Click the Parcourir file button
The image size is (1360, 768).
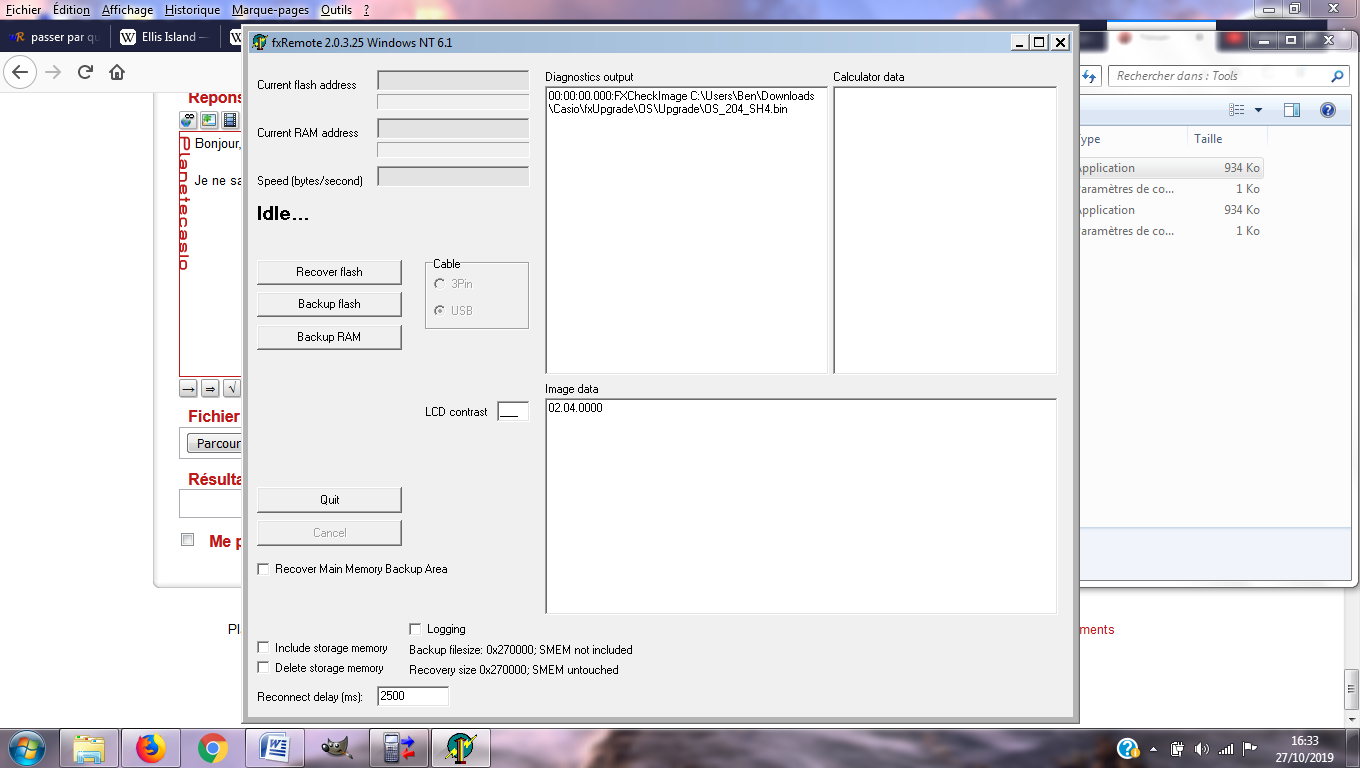215,443
